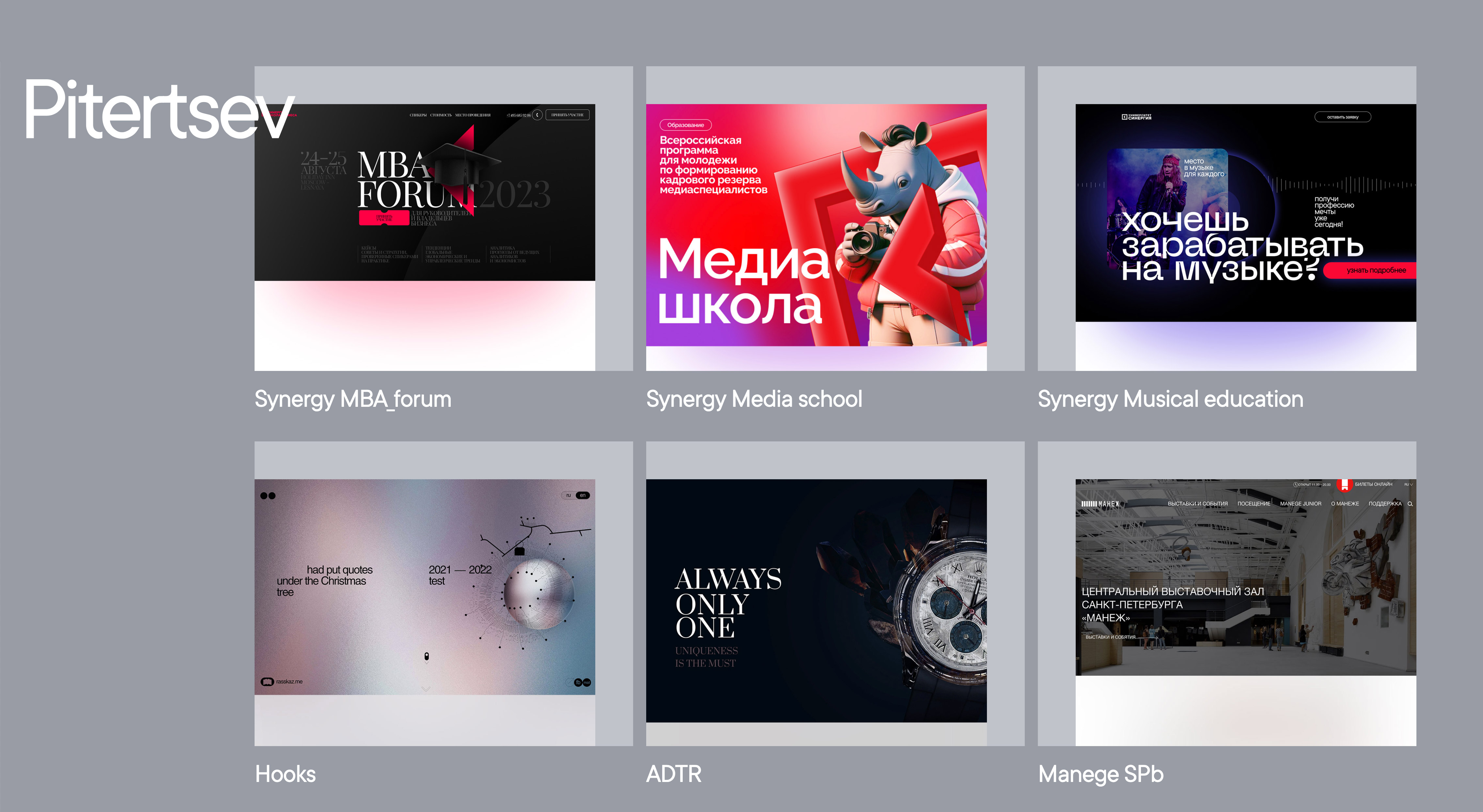This screenshot has height=812, width=1483.
Task: Switch Hooks language toggle to ru
Action: click(x=568, y=495)
